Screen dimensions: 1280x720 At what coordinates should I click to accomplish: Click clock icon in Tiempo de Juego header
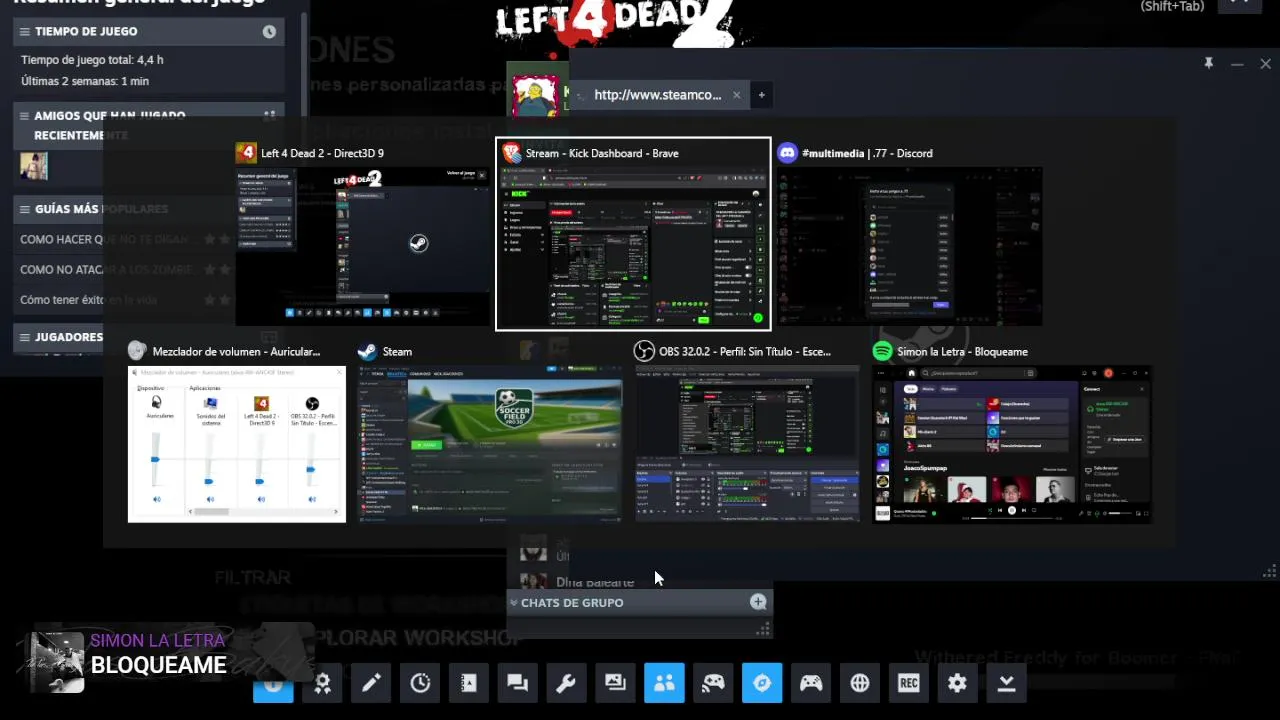point(269,32)
